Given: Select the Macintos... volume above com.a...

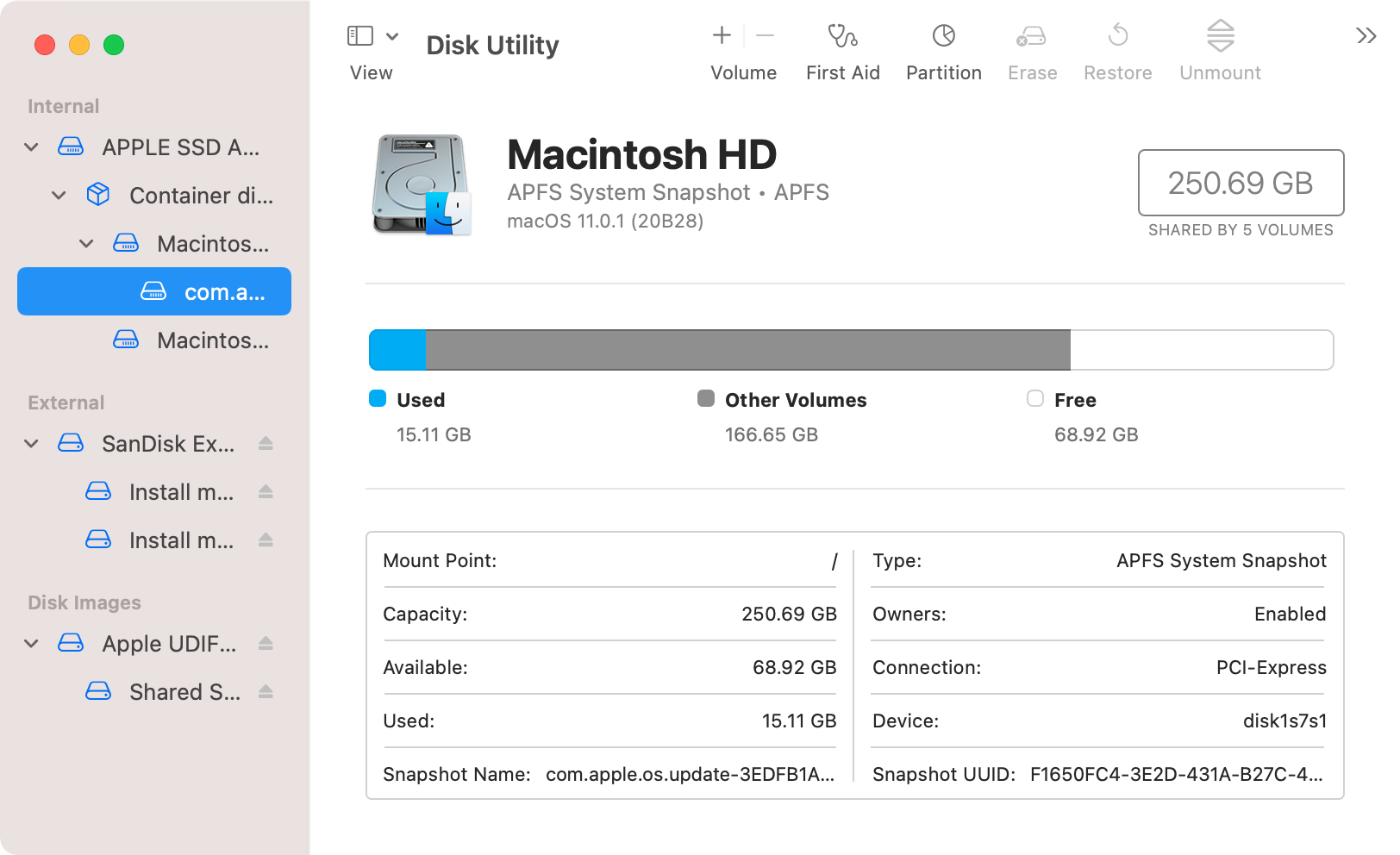Looking at the screenshot, I should (x=154, y=244).
